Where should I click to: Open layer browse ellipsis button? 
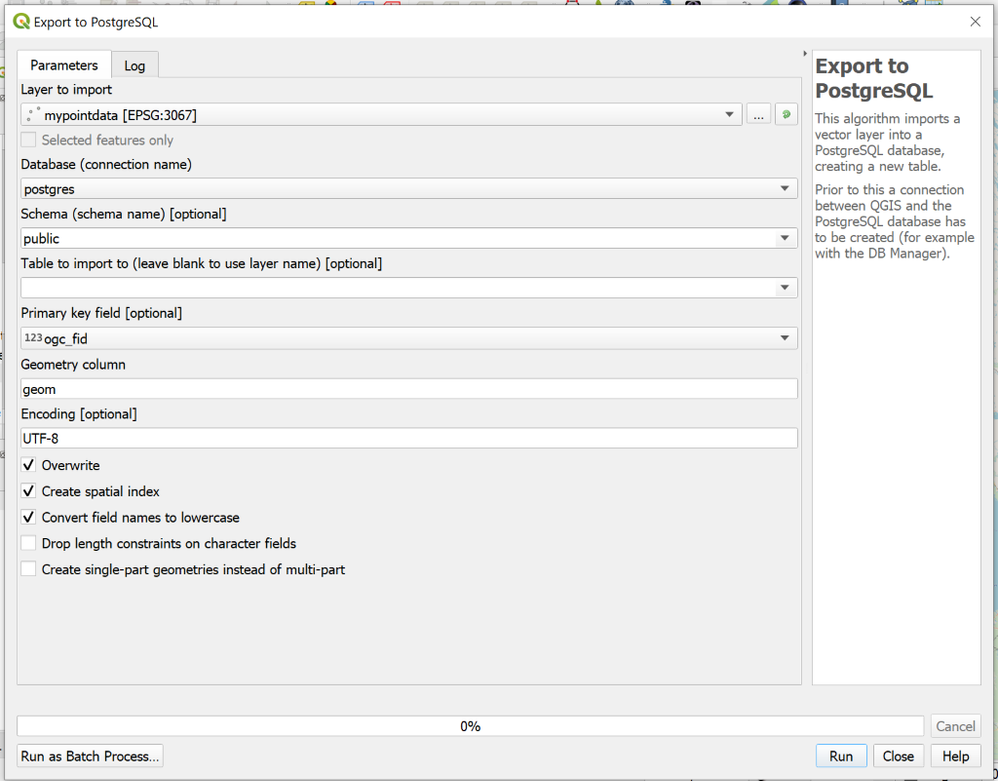pyautogui.click(x=759, y=115)
